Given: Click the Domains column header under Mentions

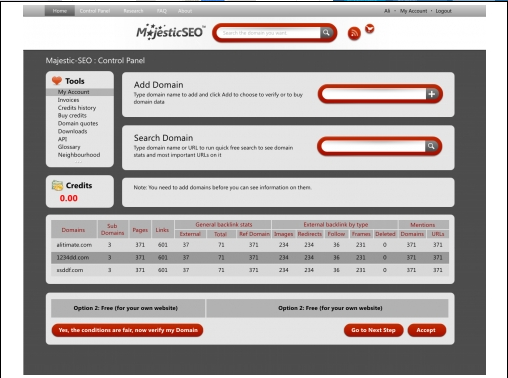Looking at the screenshot, I should coord(412,234).
